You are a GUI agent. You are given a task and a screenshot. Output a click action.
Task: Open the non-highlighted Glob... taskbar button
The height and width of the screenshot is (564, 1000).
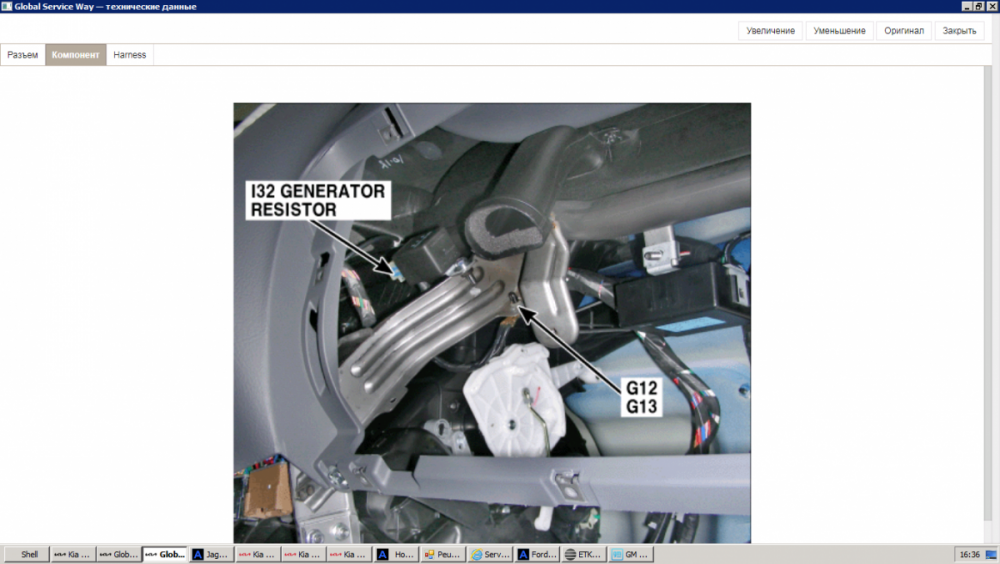point(118,554)
